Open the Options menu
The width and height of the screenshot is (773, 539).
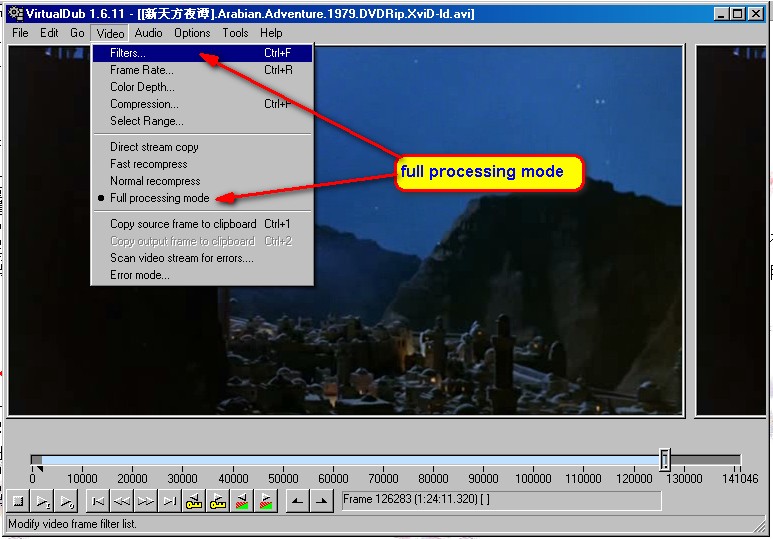[192, 33]
